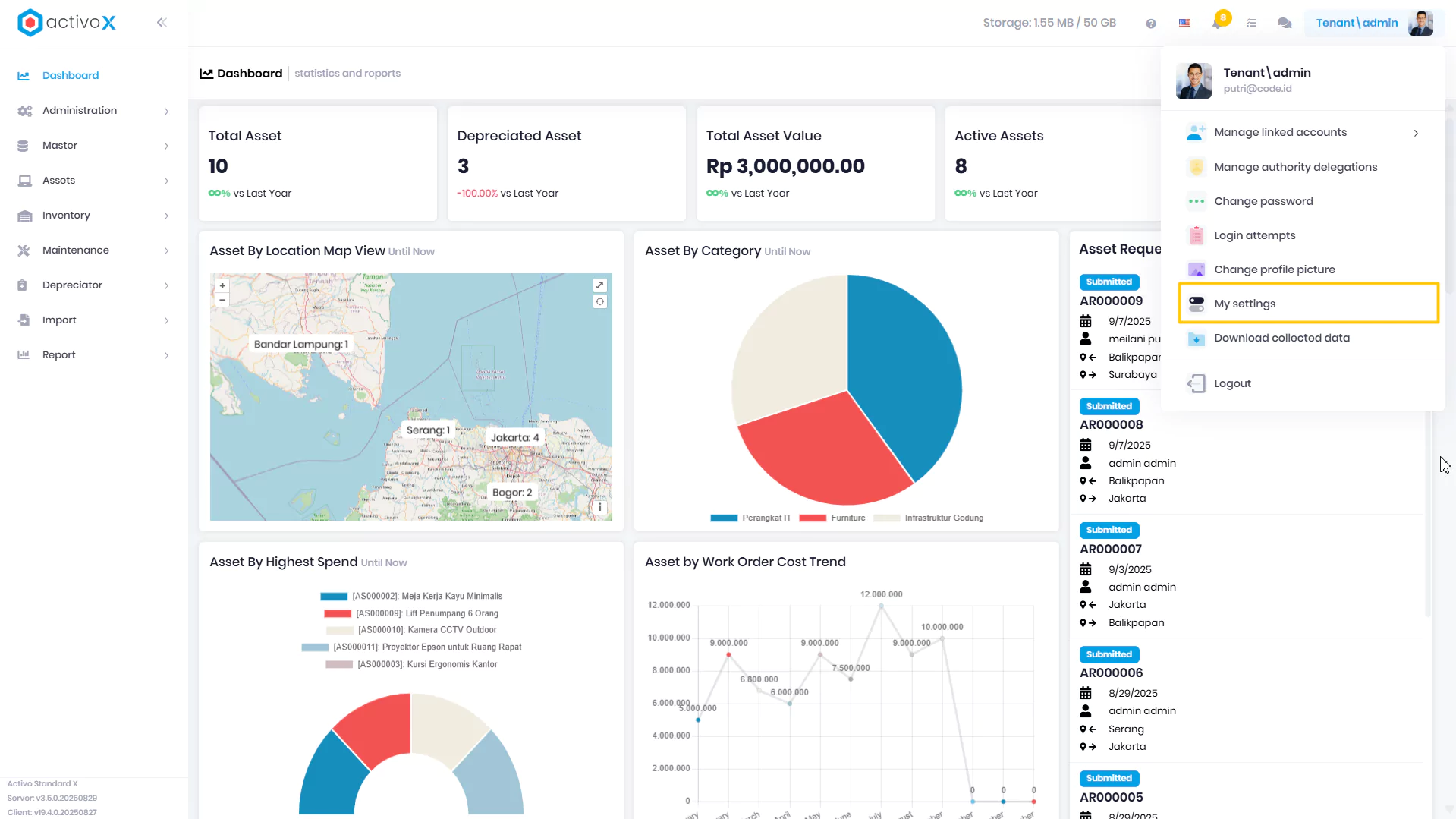1456x819 pixels.
Task: Click the Inventory warehouse icon
Action: [24, 216]
